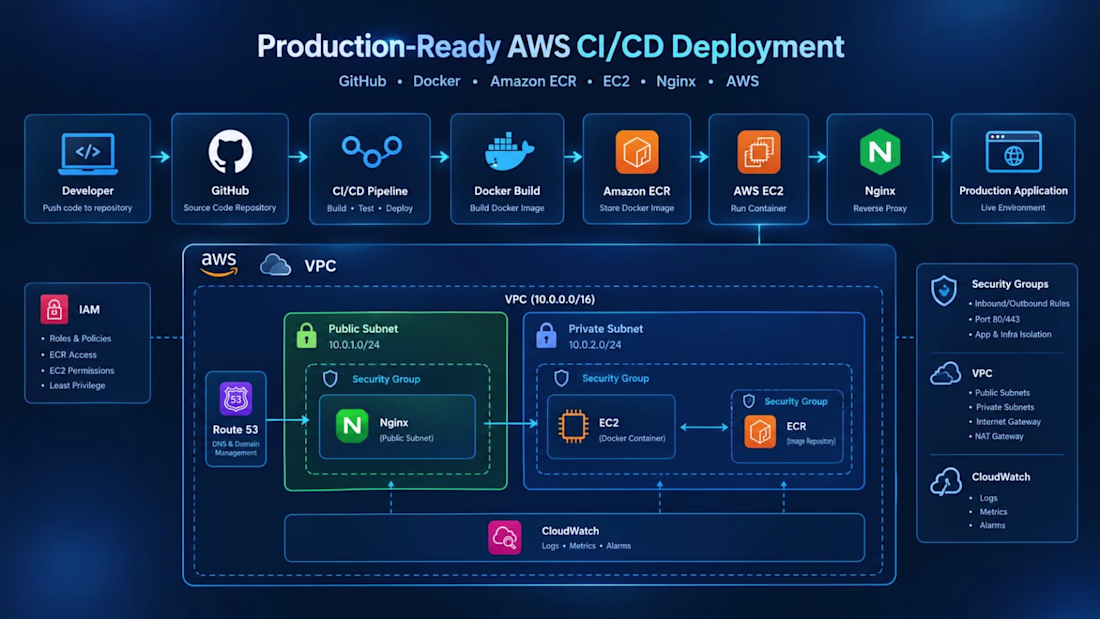Click the Nginx icon inside the Public Subnet
The height and width of the screenshot is (619, 1100).
tap(352, 426)
